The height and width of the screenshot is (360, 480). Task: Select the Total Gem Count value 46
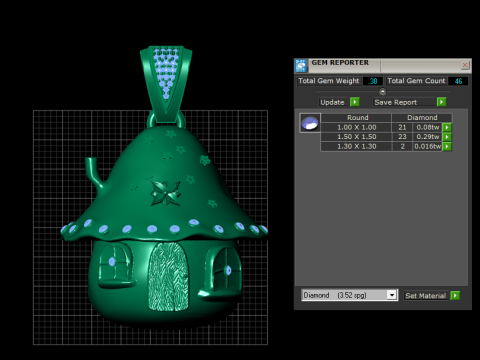pyautogui.click(x=458, y=81)
